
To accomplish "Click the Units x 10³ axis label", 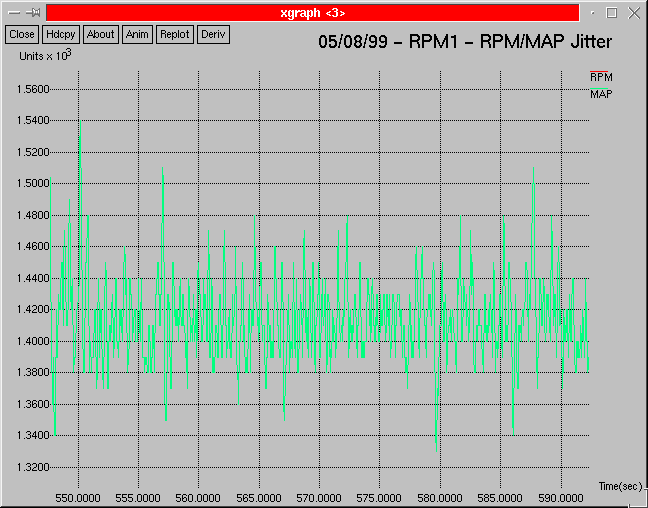I will coord(45,55).
